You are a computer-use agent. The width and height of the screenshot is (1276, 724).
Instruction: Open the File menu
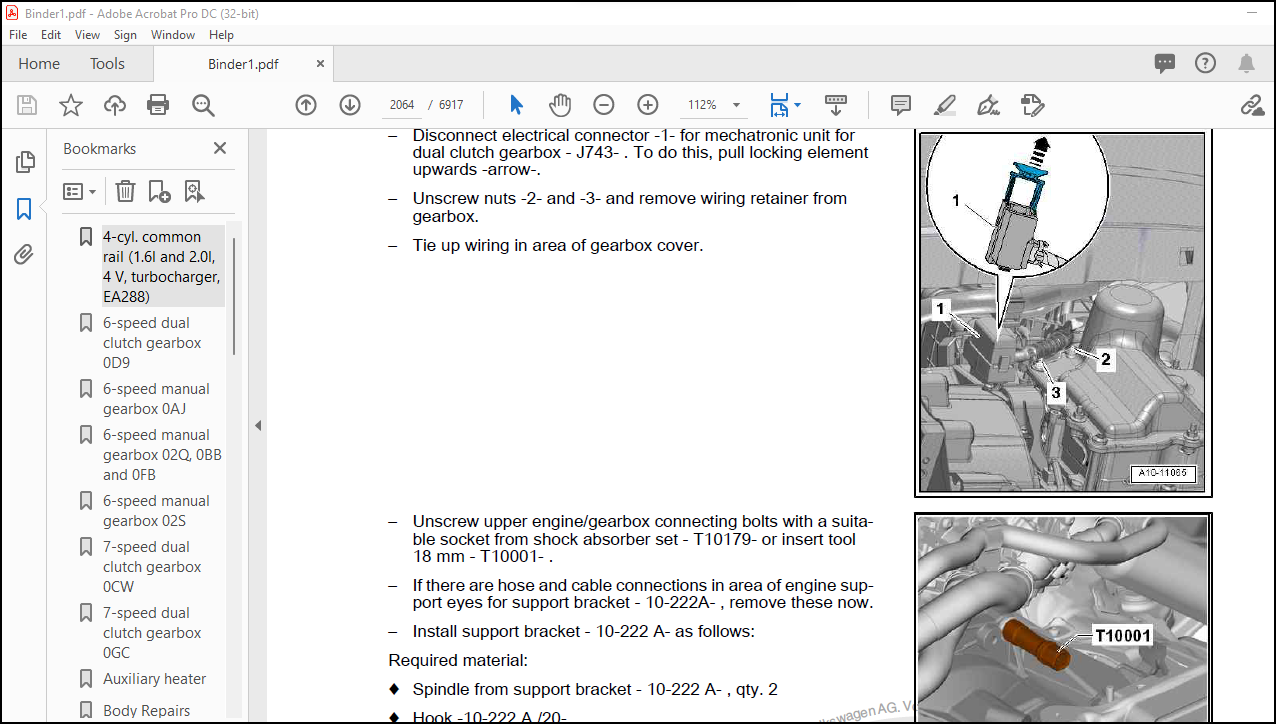[18, 34]
